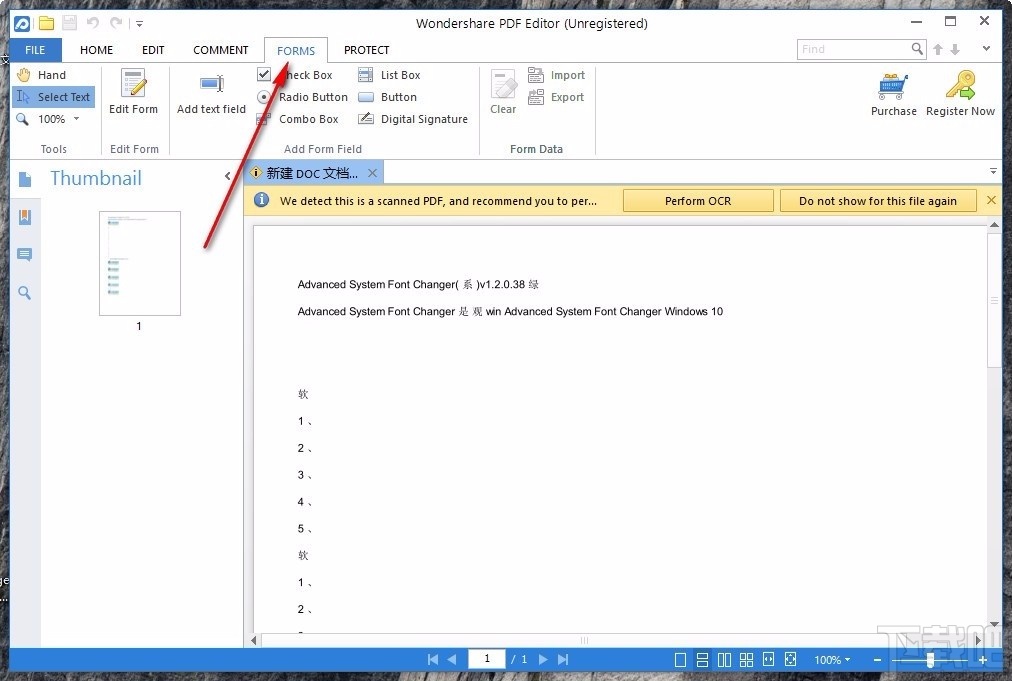The height and width of the screenshot is (681, 1012).
Task: Go to previous search result arrow
Action: click(x=938, y=49)
